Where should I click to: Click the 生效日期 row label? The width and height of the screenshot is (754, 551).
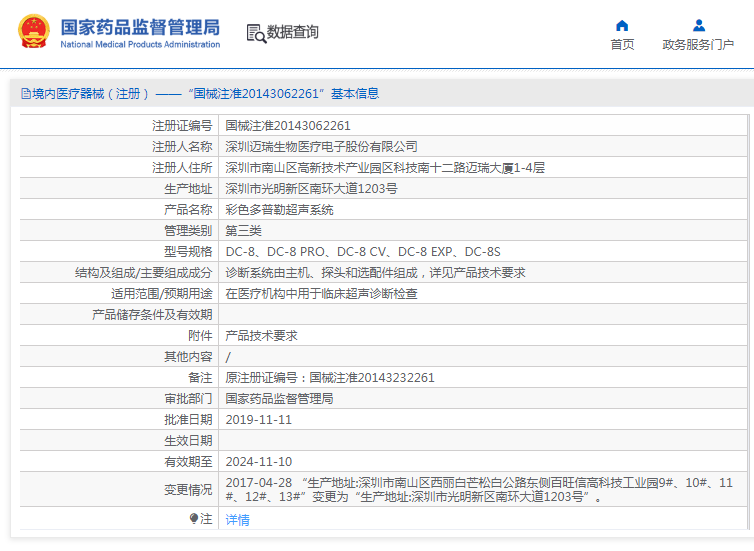point(188,440)
